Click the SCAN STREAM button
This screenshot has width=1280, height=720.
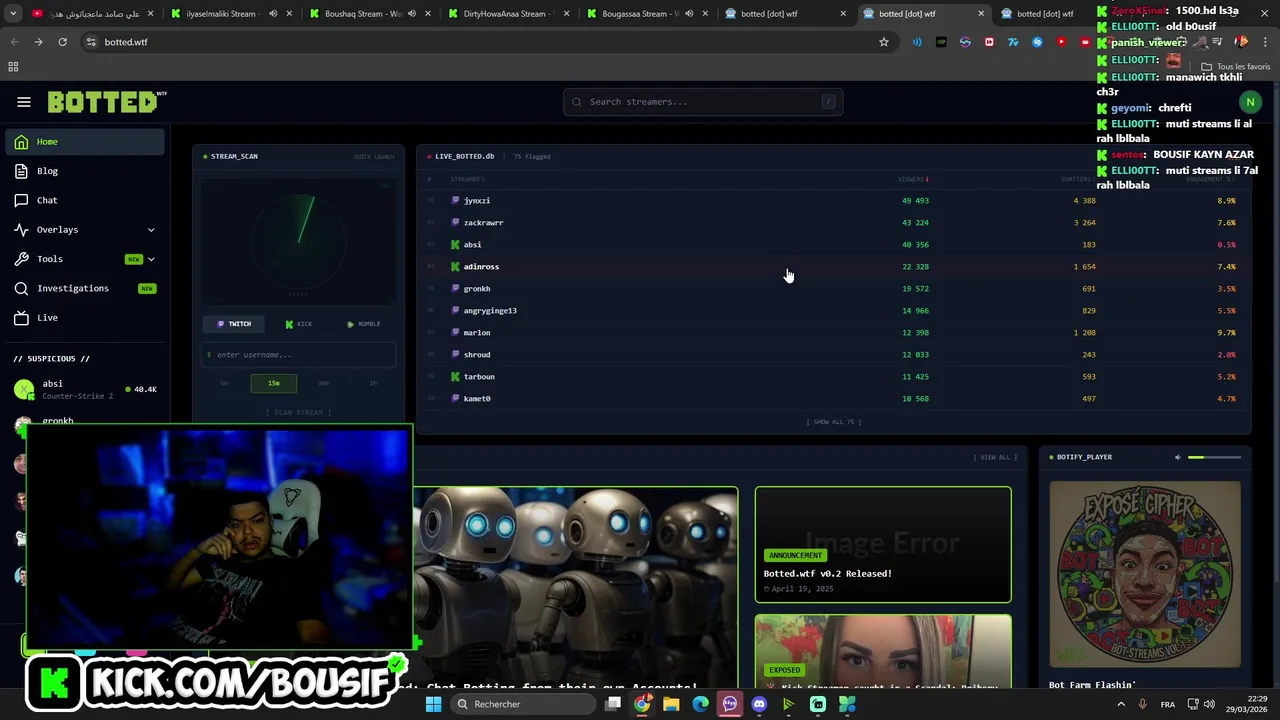pos(299,412)
